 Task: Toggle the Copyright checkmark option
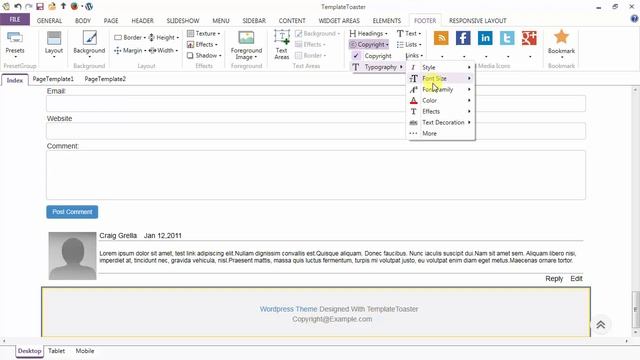[356, 56]
